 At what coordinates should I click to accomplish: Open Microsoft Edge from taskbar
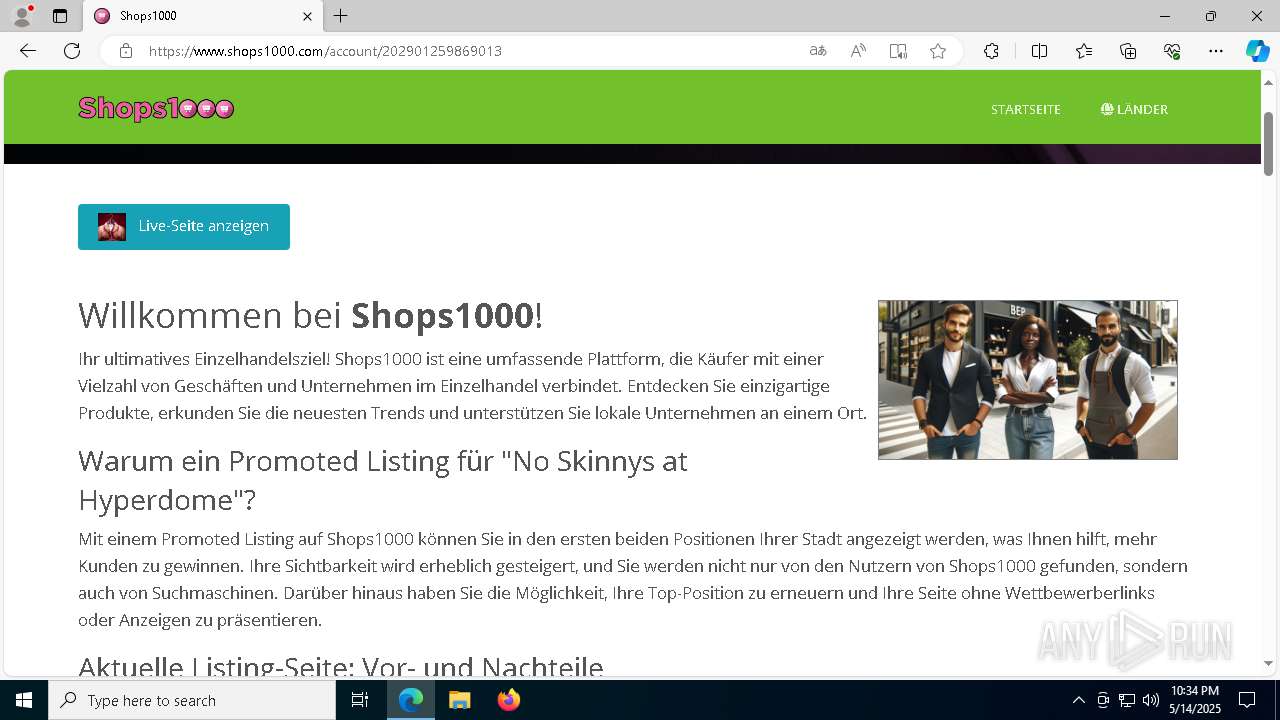(x=411, y=700)
